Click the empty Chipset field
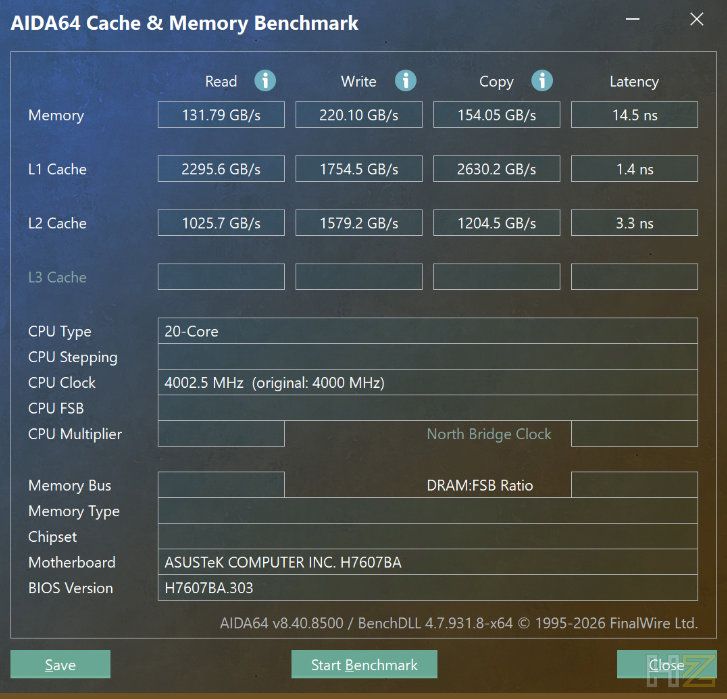The height and width of the screenshot is (699, 727). [x=427, y=536]
